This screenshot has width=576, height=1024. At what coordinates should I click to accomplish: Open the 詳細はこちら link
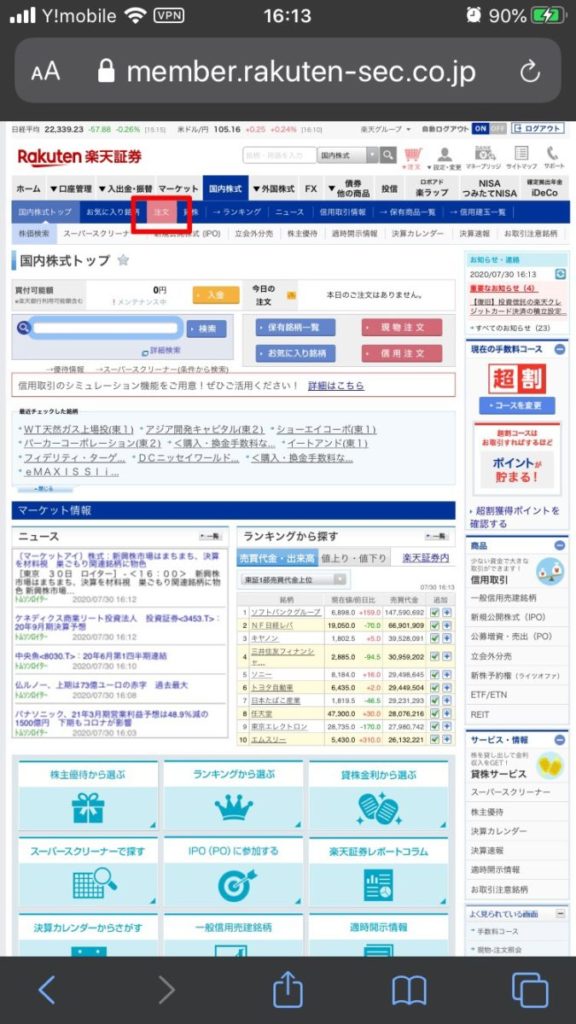point(336,385)
